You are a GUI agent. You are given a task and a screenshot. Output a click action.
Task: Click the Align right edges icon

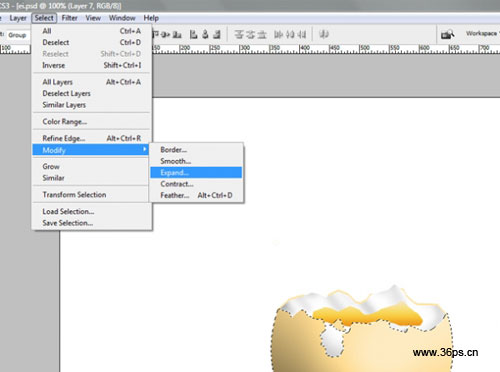(217, 34)
